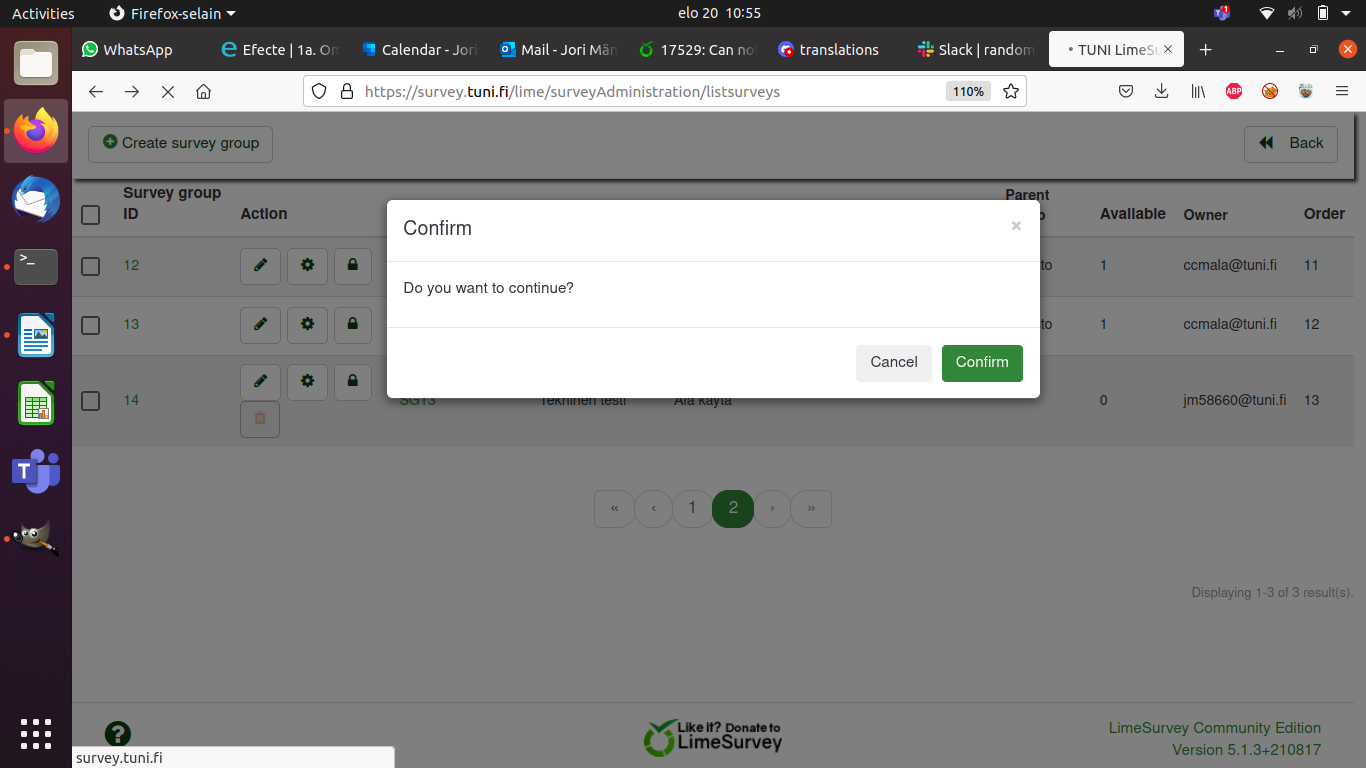Image resolution: width=1366 pixels, height=768 pixels.
Task: Edit survey group 13 with pencil icon
Action: 260,325
